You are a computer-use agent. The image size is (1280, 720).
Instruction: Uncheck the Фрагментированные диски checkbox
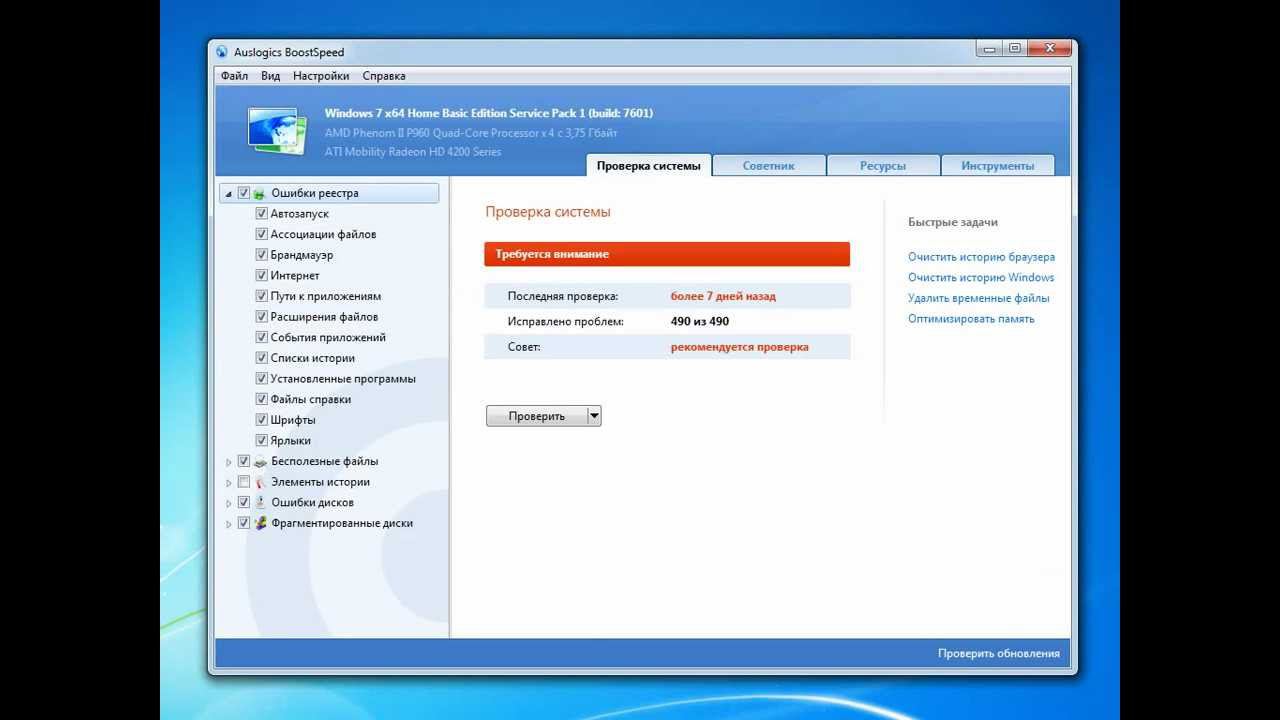tap(244, 523)
